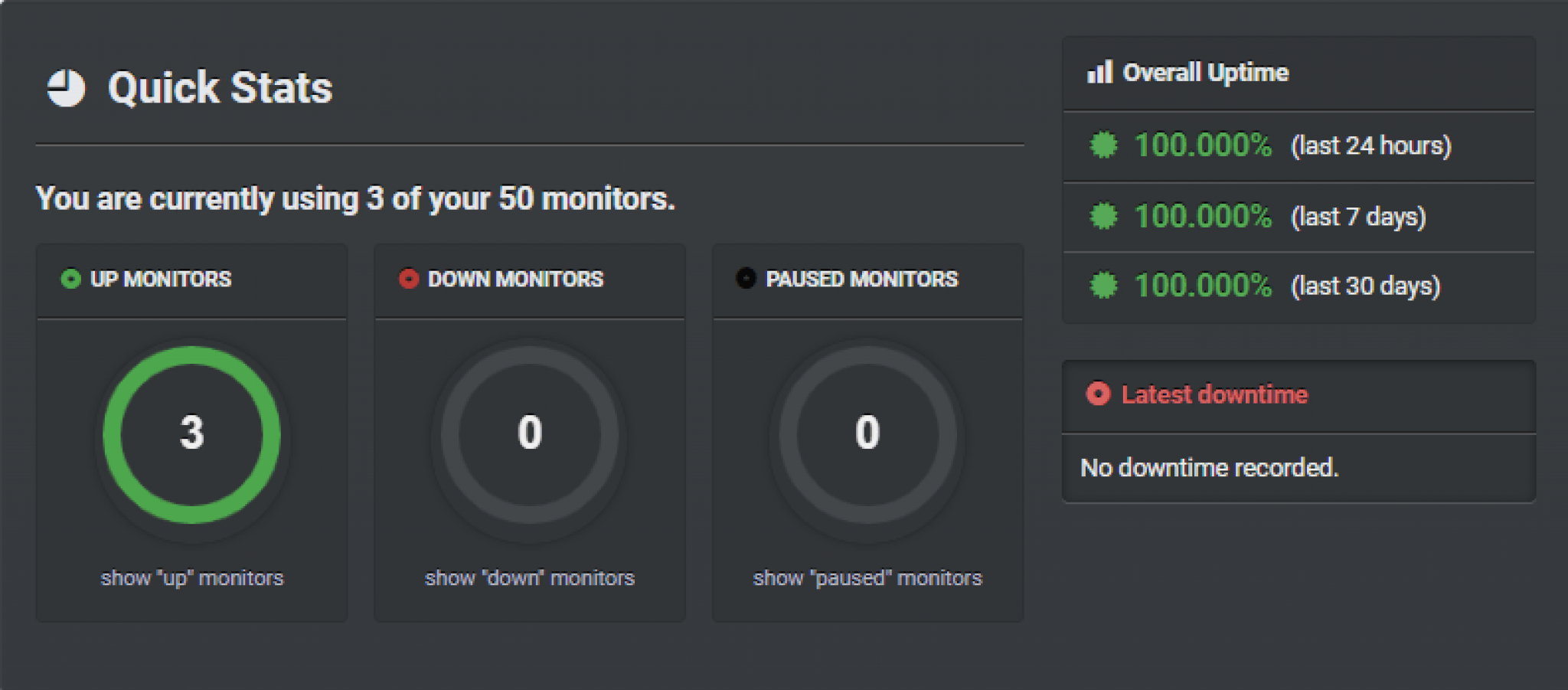Click the 100.000% value for last 7 days
1568x690 pixels.
[x=1203, y=216]
